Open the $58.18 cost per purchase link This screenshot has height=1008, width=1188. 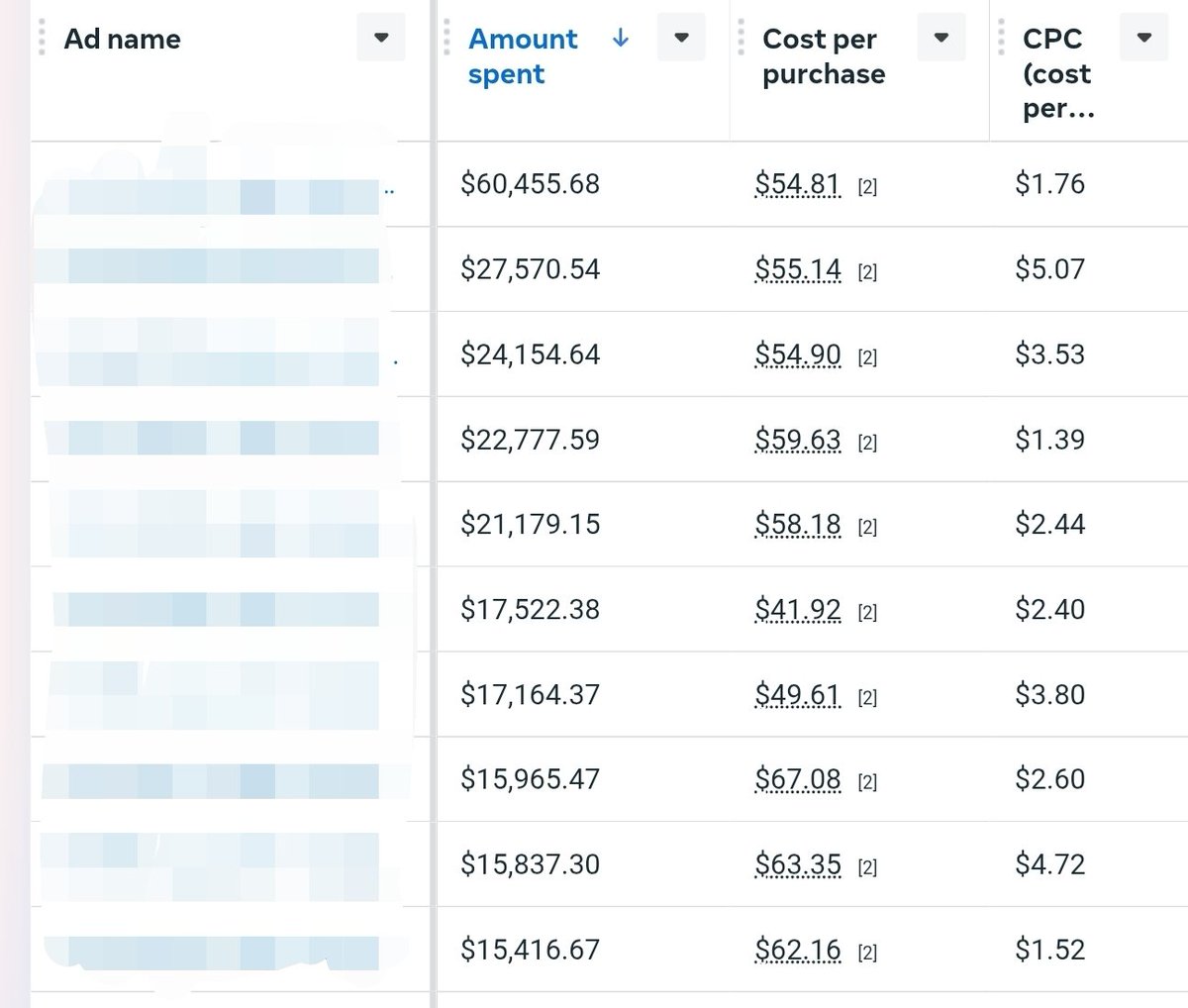(x=797, y=525)
